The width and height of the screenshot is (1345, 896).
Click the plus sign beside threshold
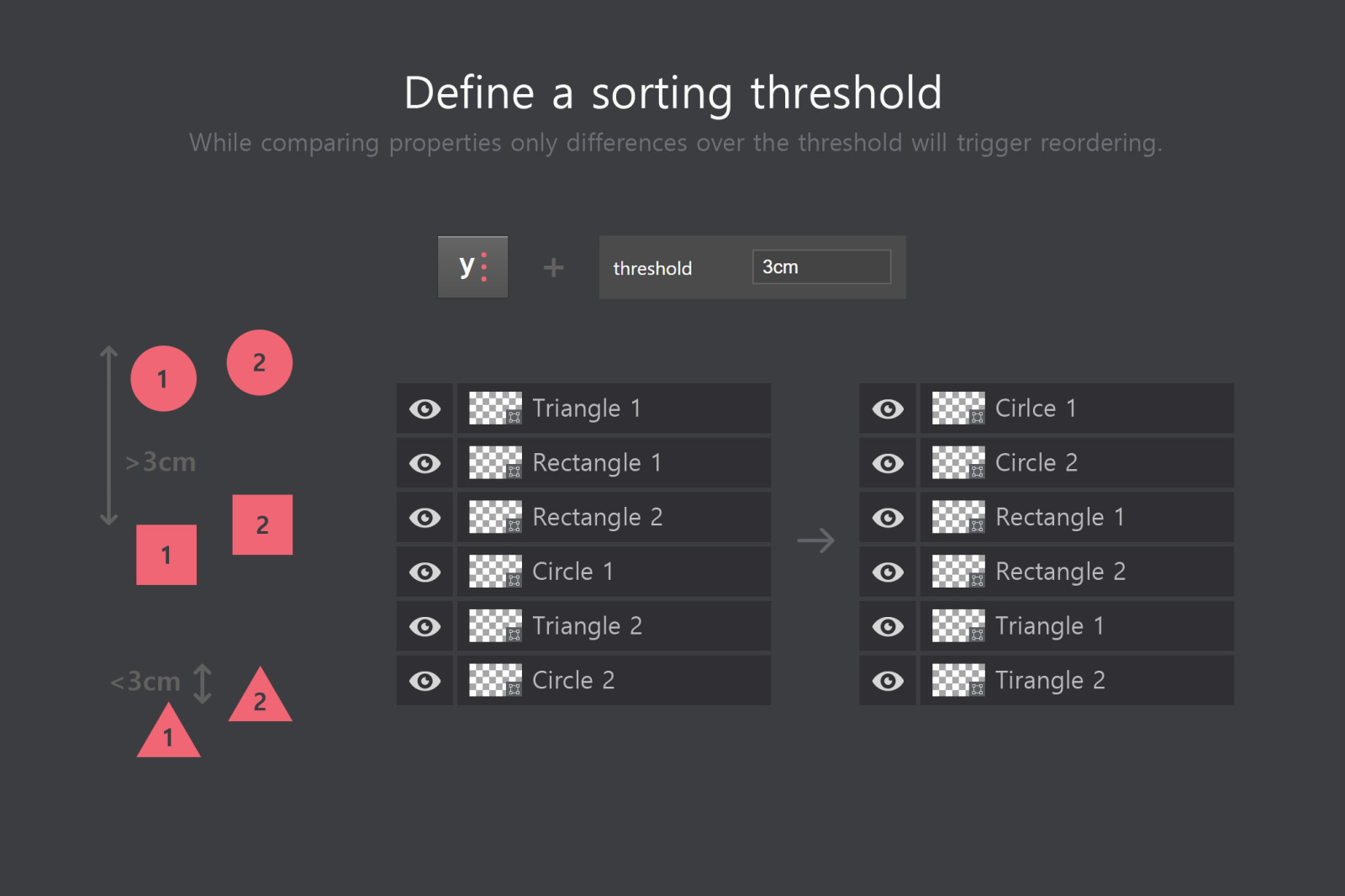coord(553,268)
